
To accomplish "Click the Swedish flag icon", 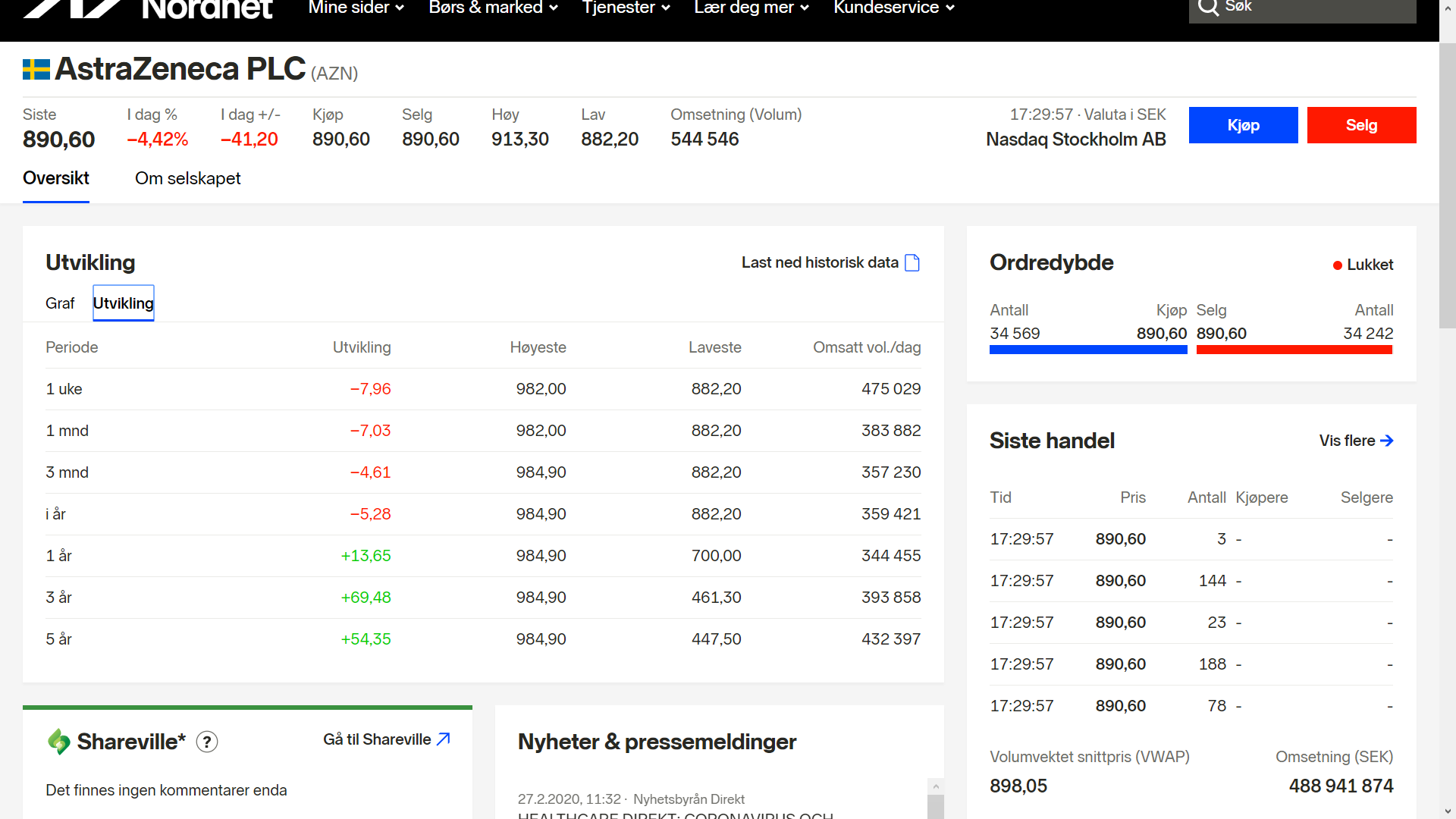I will tap(36, 70).
